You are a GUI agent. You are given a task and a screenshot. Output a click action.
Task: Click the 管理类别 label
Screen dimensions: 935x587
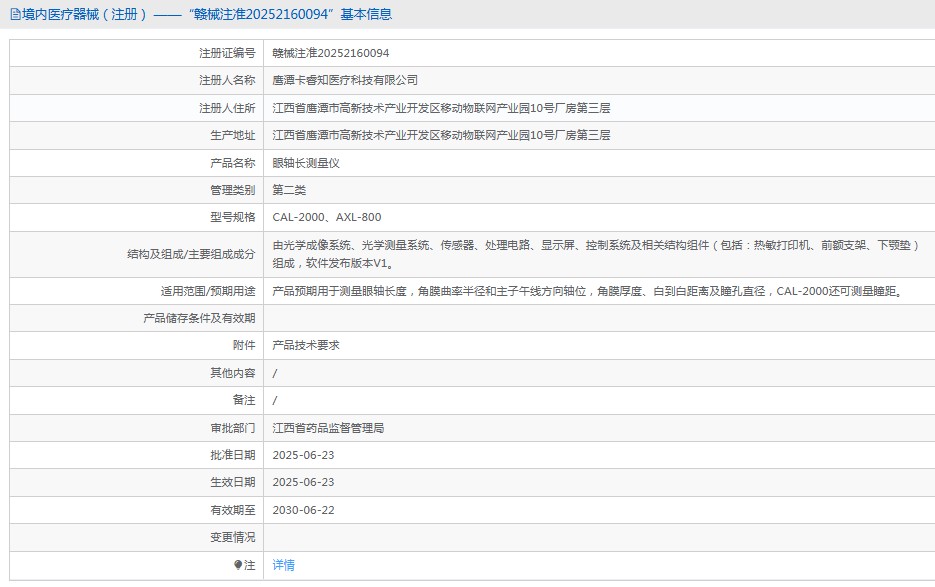233,190
